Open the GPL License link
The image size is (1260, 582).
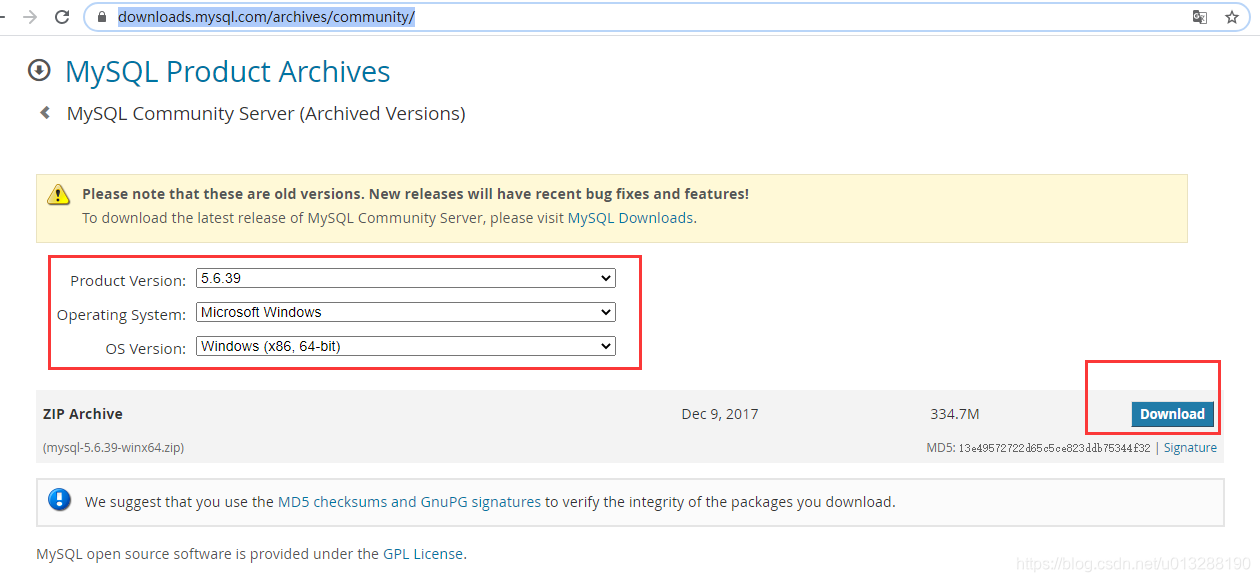[x=423, y=553]
